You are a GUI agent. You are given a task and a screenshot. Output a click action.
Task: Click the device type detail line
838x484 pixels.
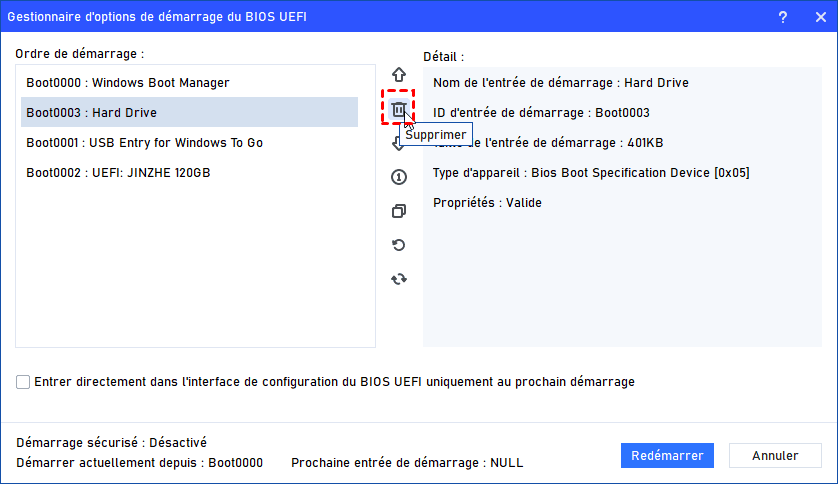(x=591, y=173)
